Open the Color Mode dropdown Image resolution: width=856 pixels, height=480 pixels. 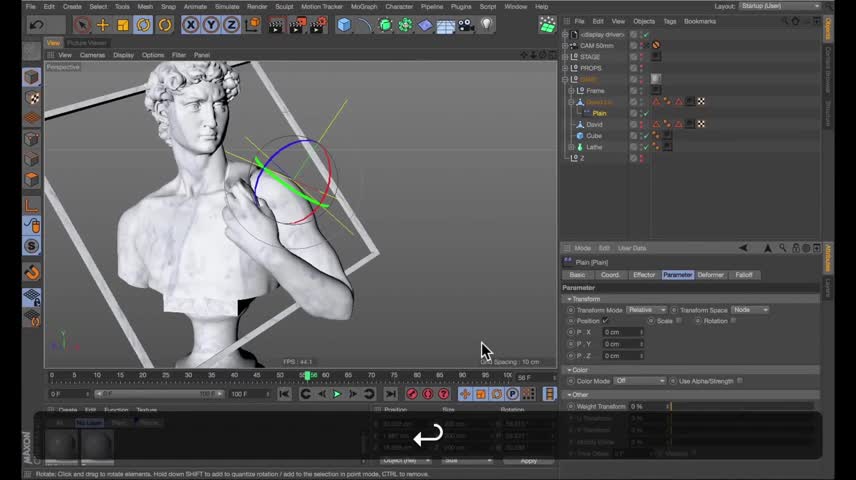(639, 381)
